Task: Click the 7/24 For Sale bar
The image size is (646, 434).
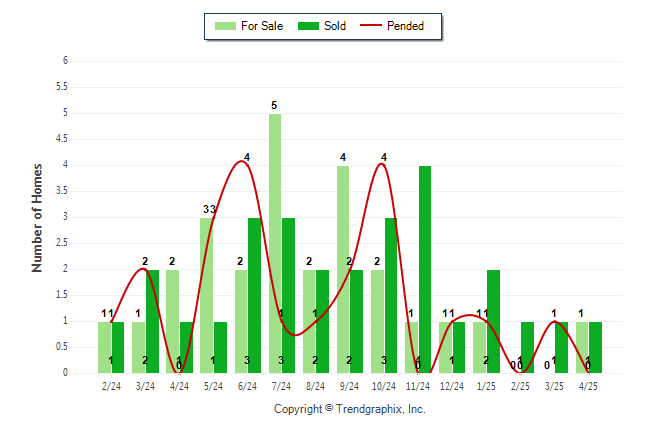Action: (x=275, y=244)
